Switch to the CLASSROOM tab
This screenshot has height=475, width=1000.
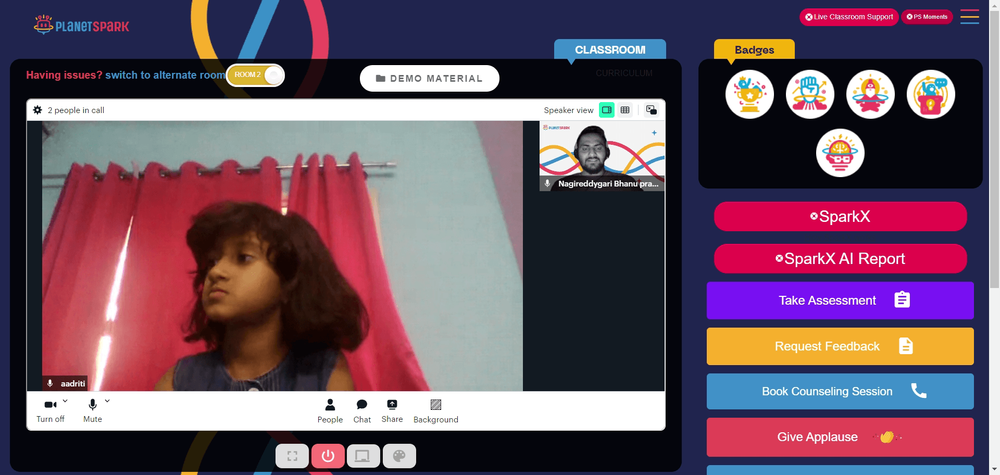click(x=610, y=50)
